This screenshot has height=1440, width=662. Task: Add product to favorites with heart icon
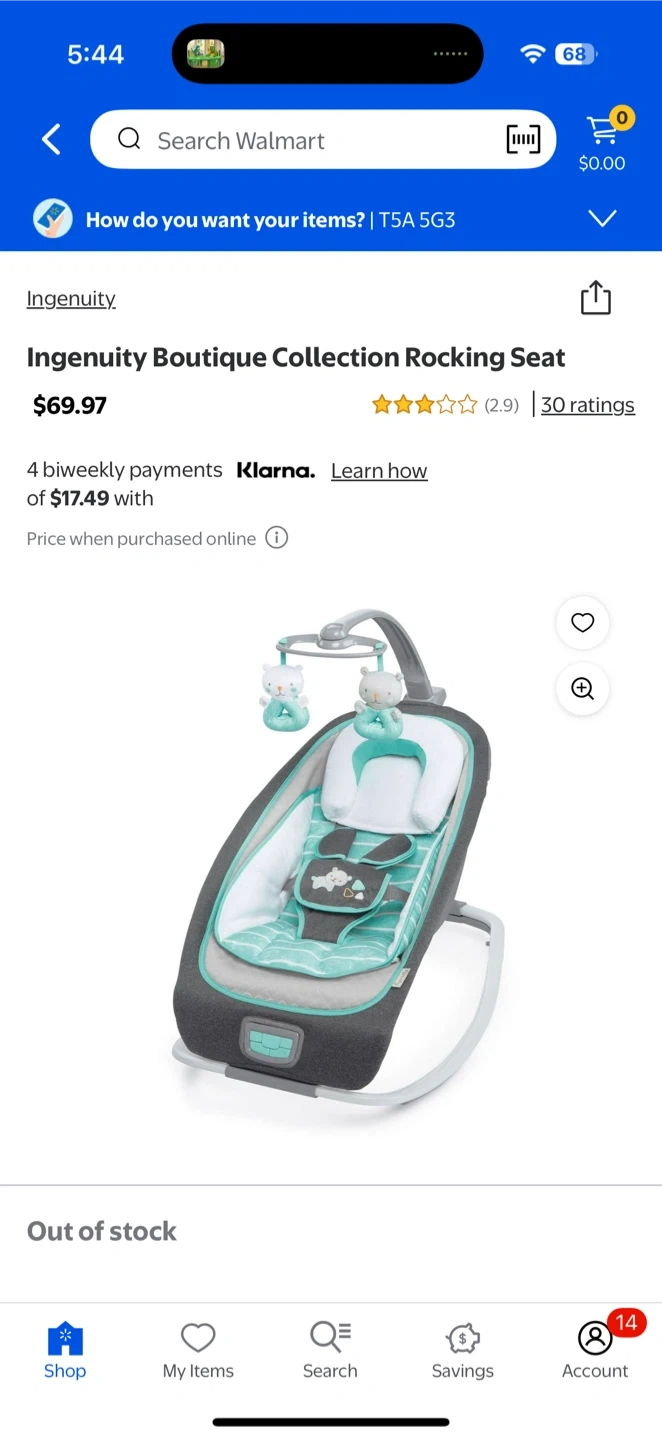pyautogui.click(x=583, y=623)
